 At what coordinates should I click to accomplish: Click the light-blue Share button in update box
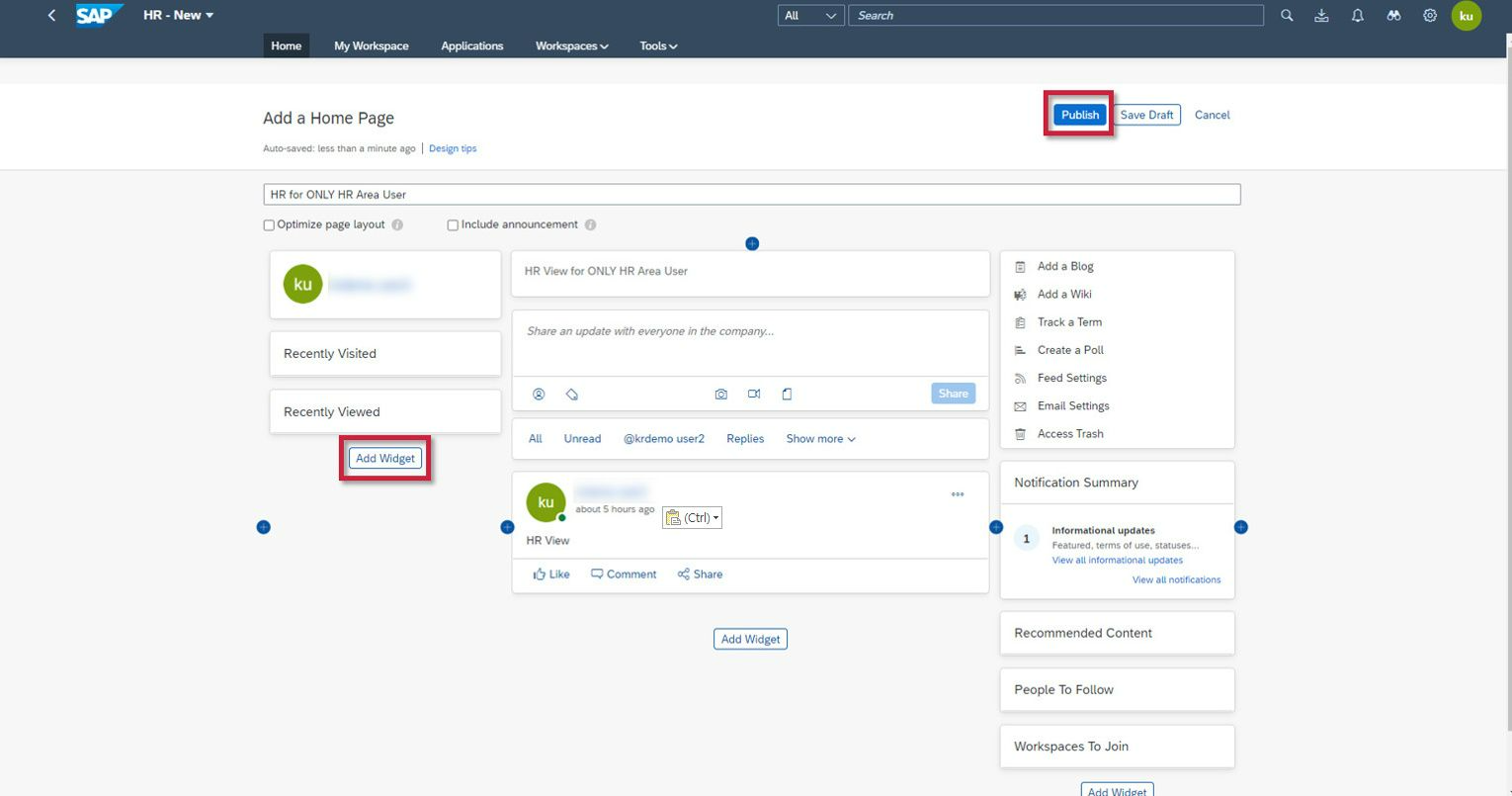coord(953,394)
